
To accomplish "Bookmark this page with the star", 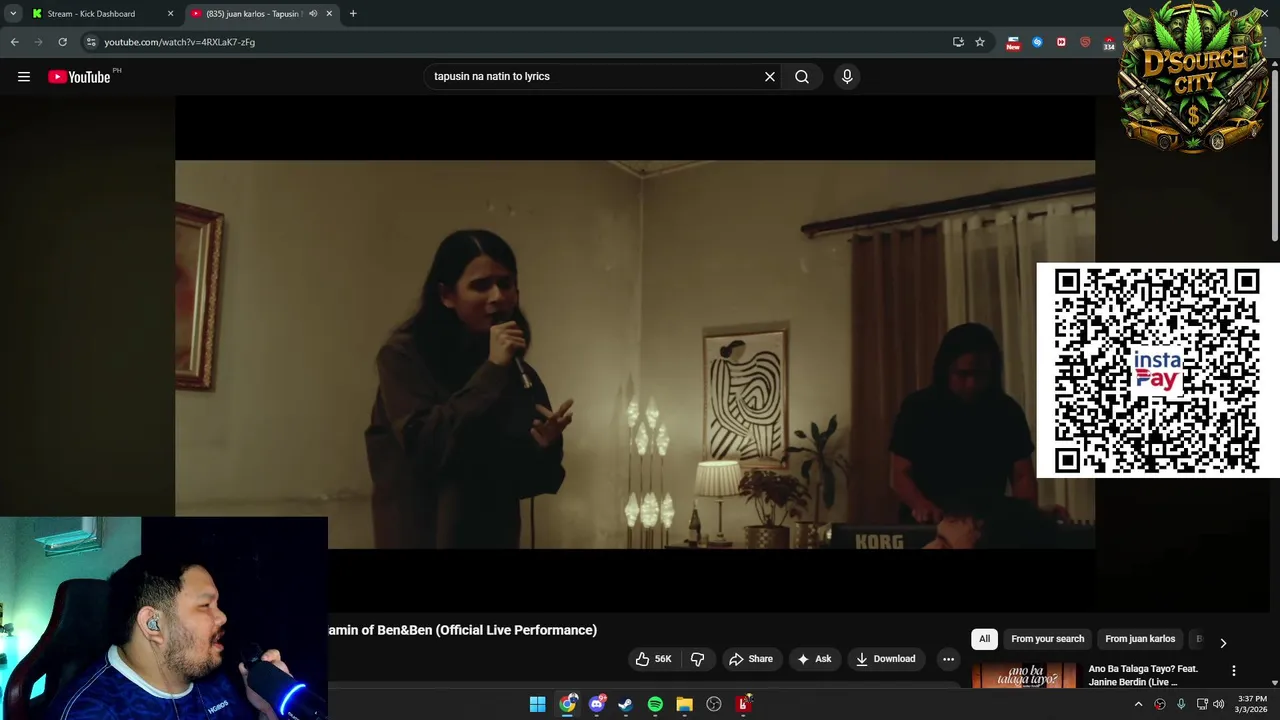I will point(980,42).
